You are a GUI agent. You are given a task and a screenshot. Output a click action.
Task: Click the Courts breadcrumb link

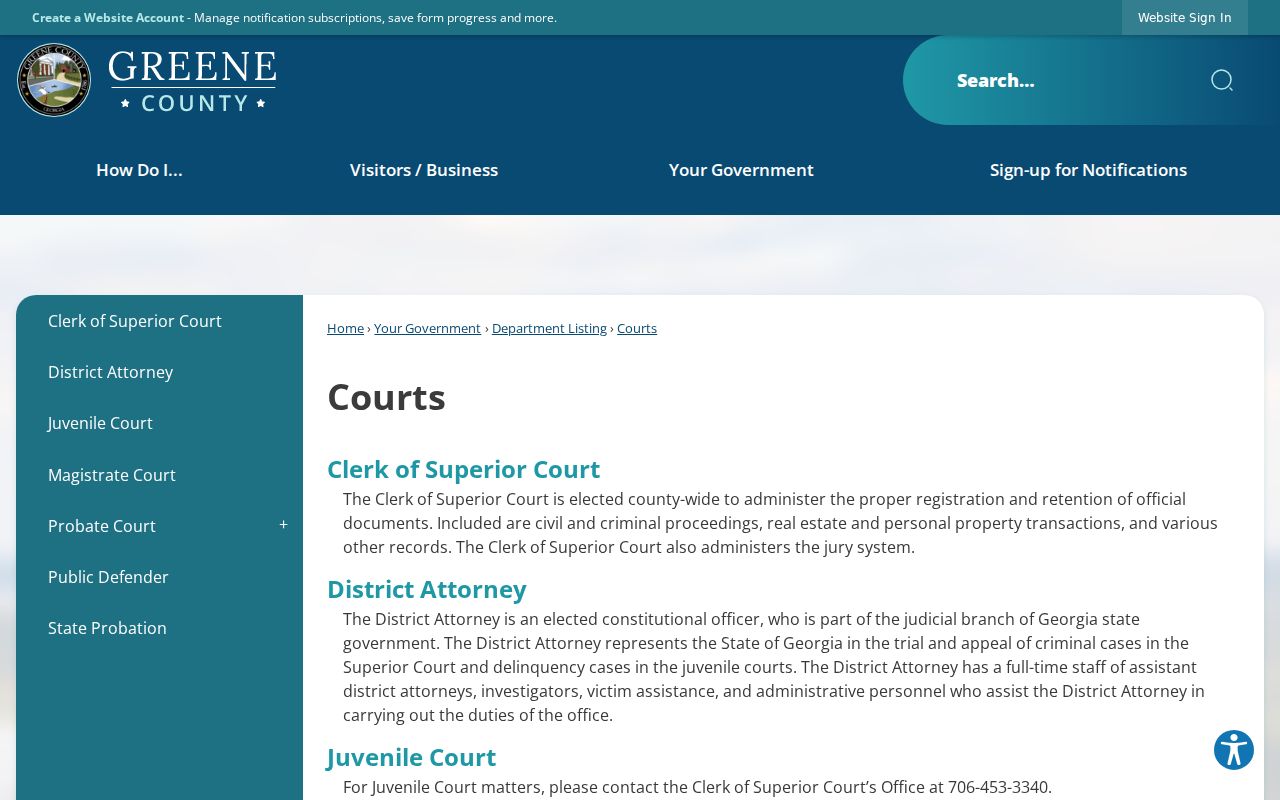point(637,328)
